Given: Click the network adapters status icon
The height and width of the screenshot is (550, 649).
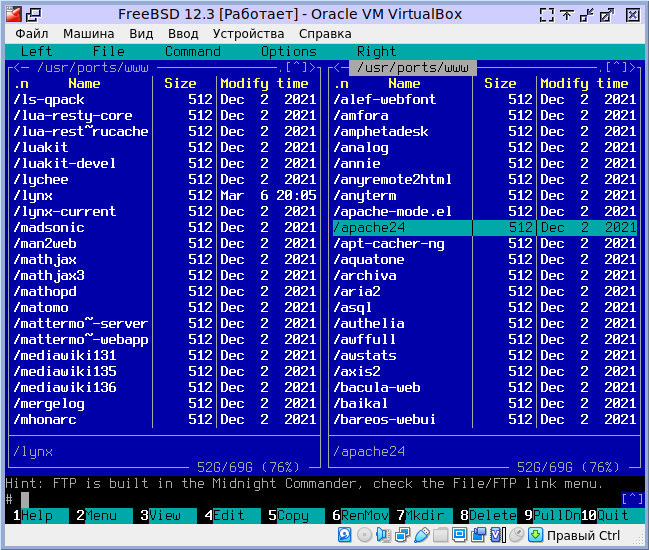Looking at the screenshot, I should (x=402, y=535).
